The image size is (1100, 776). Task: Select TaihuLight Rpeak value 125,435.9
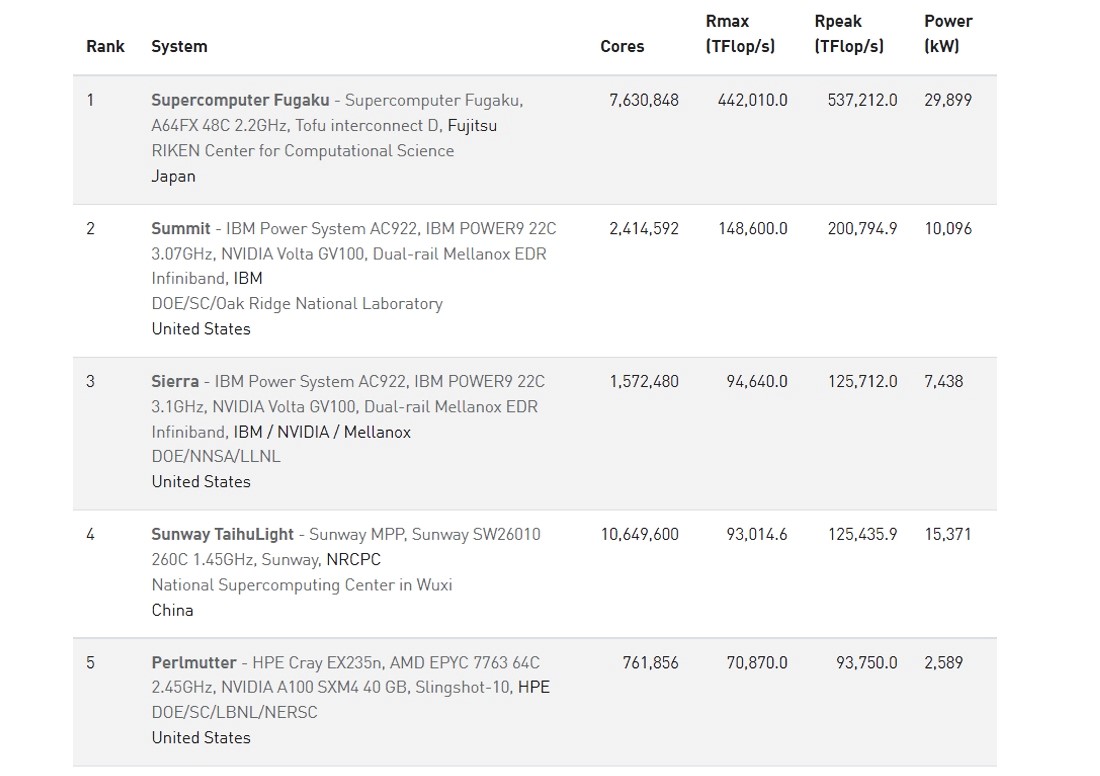862,535
